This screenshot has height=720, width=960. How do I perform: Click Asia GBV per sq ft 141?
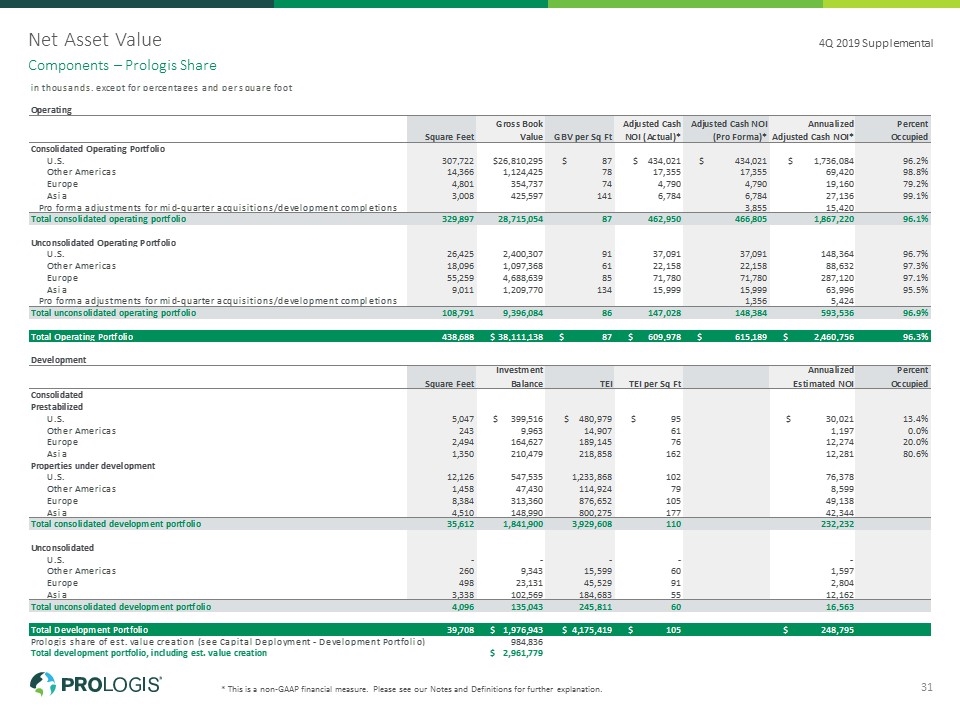[x=604, y=196]
